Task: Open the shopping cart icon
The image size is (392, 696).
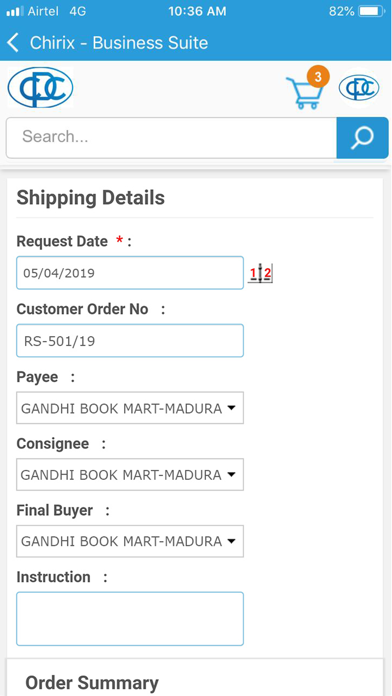Action: tap(304, 93)
